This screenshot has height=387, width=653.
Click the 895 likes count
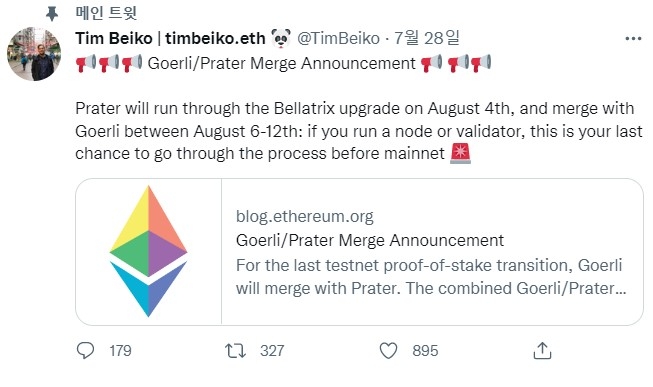tap(425, 351)
